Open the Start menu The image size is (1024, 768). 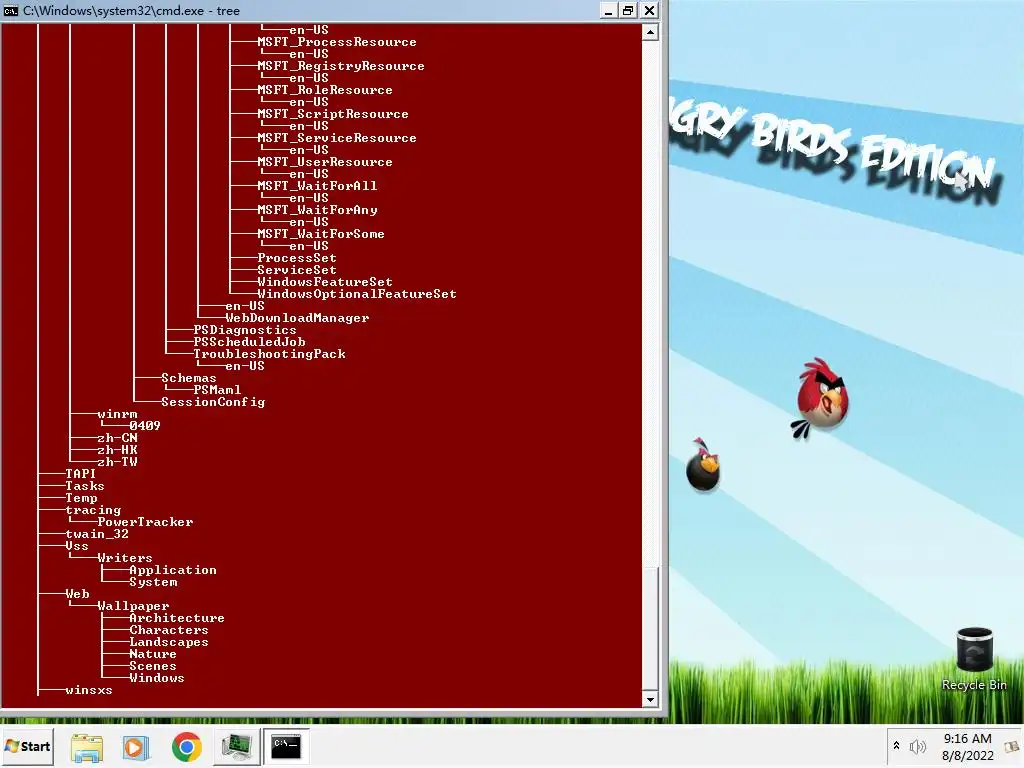(27, 746)
